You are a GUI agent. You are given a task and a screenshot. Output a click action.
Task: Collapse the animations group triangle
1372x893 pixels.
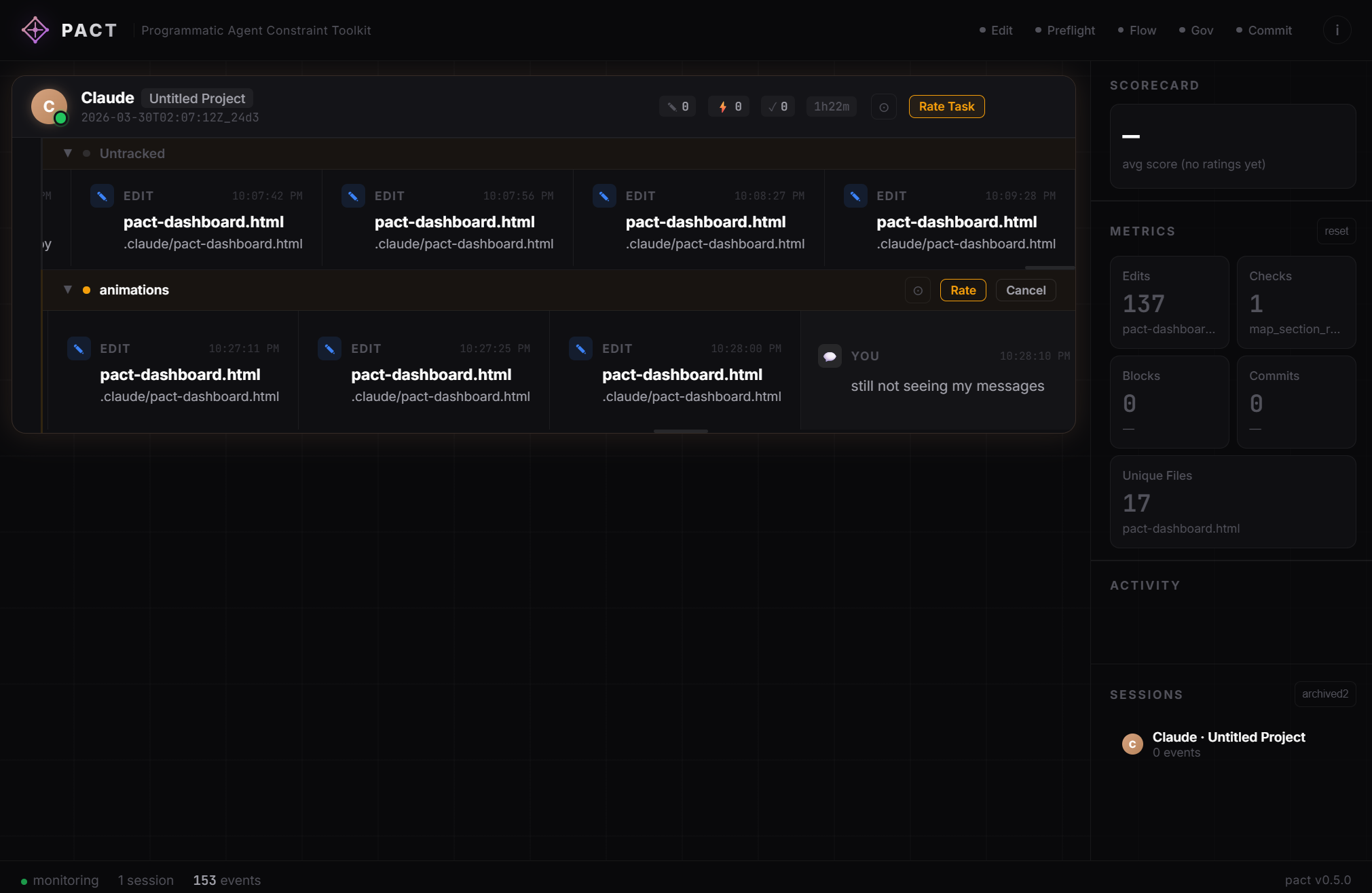[67, 289]
